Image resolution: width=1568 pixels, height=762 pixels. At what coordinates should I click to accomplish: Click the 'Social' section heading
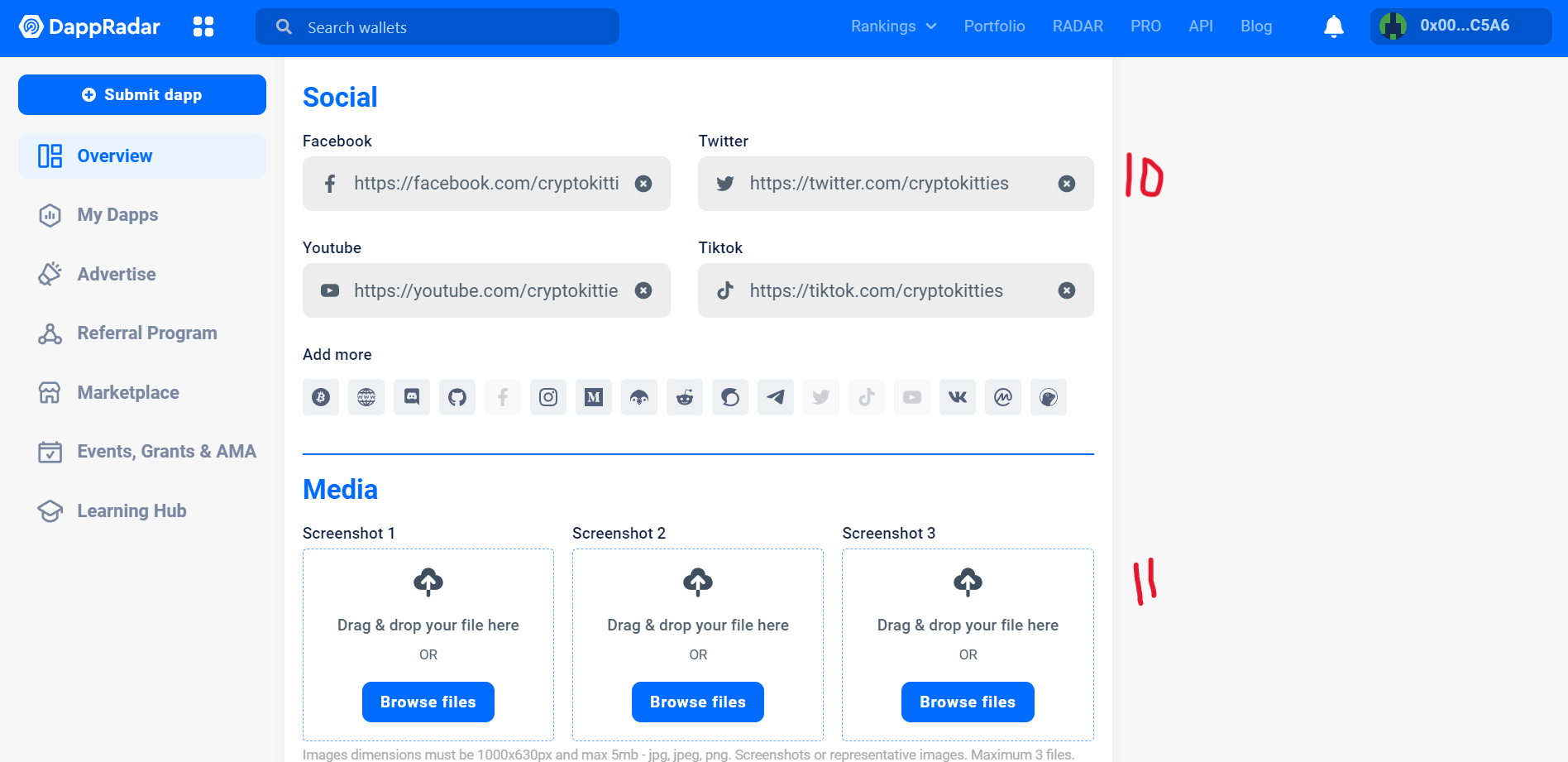click(340, 98)
